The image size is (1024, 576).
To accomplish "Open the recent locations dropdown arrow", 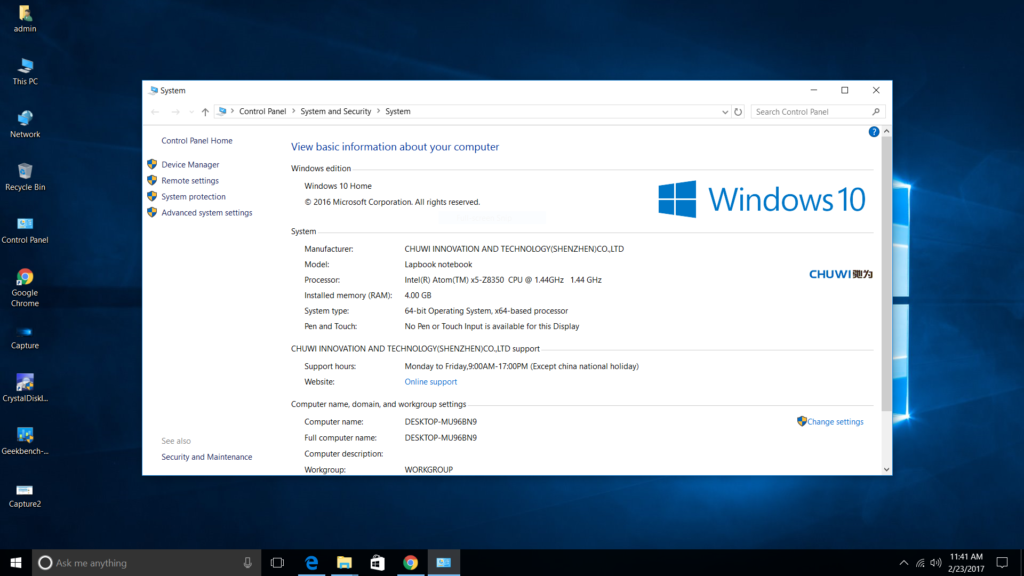I will [191, 112].
